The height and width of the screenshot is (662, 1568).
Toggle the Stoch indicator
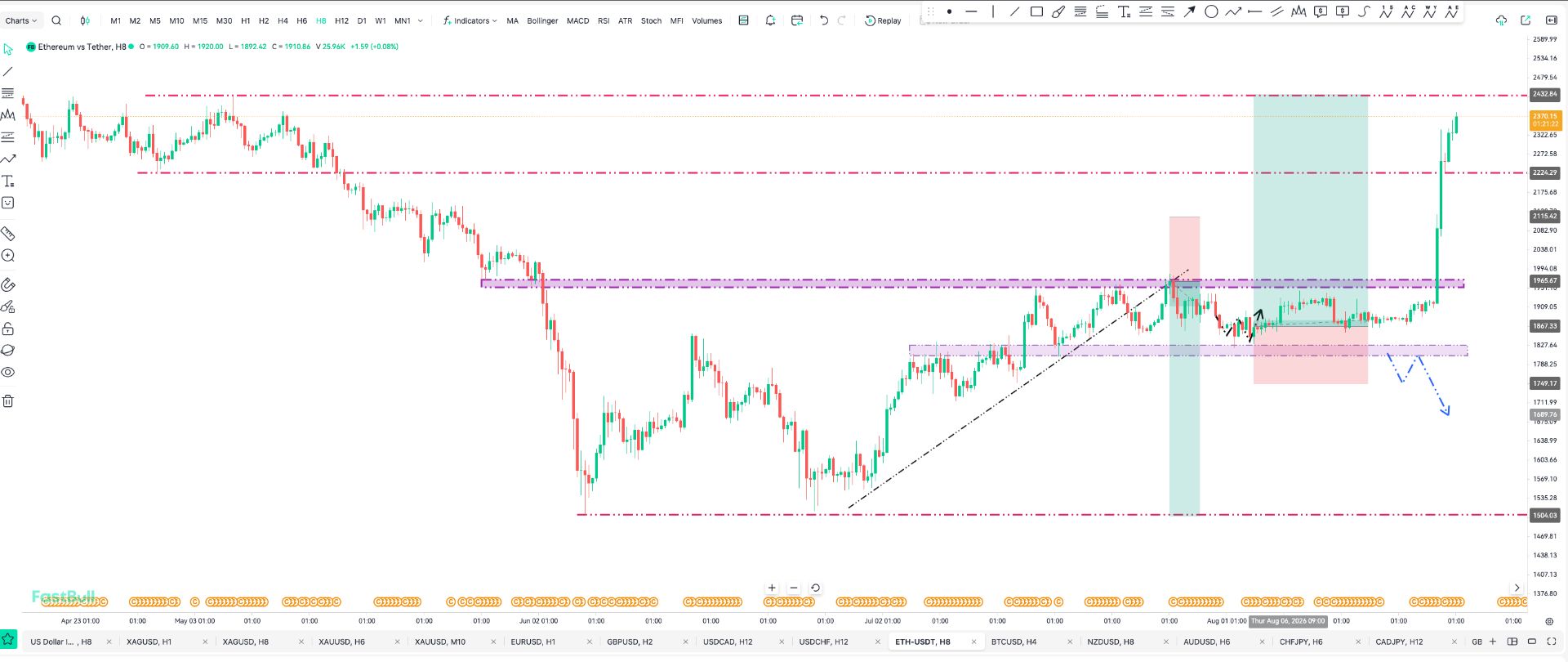651,21
